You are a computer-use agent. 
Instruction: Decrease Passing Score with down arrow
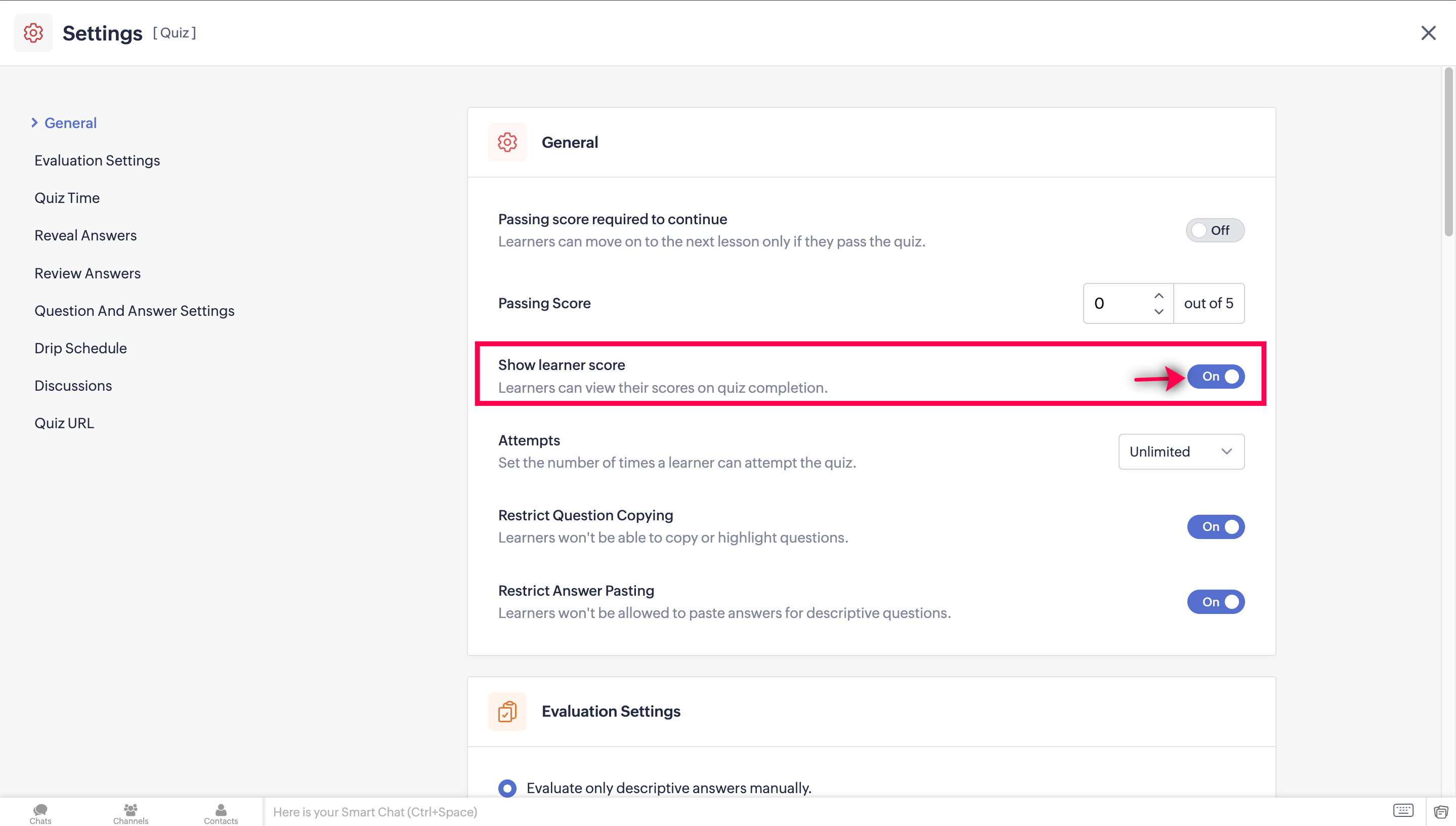click(x=1159, y=311)
